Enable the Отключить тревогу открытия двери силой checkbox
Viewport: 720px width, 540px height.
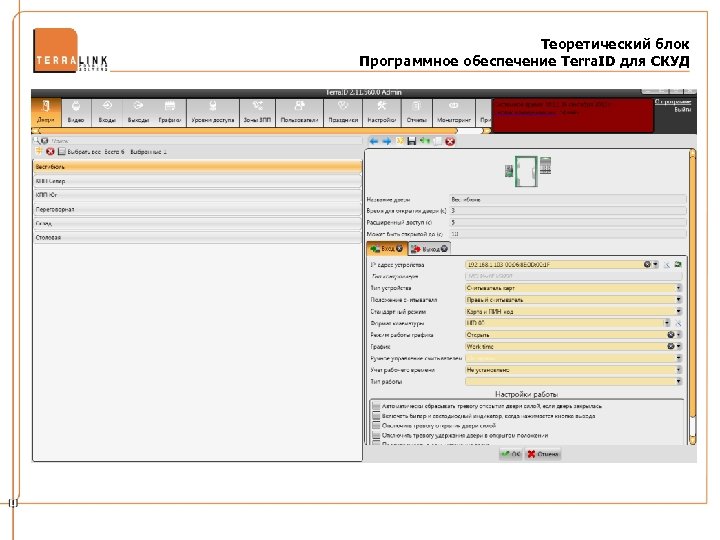point(377,425)
